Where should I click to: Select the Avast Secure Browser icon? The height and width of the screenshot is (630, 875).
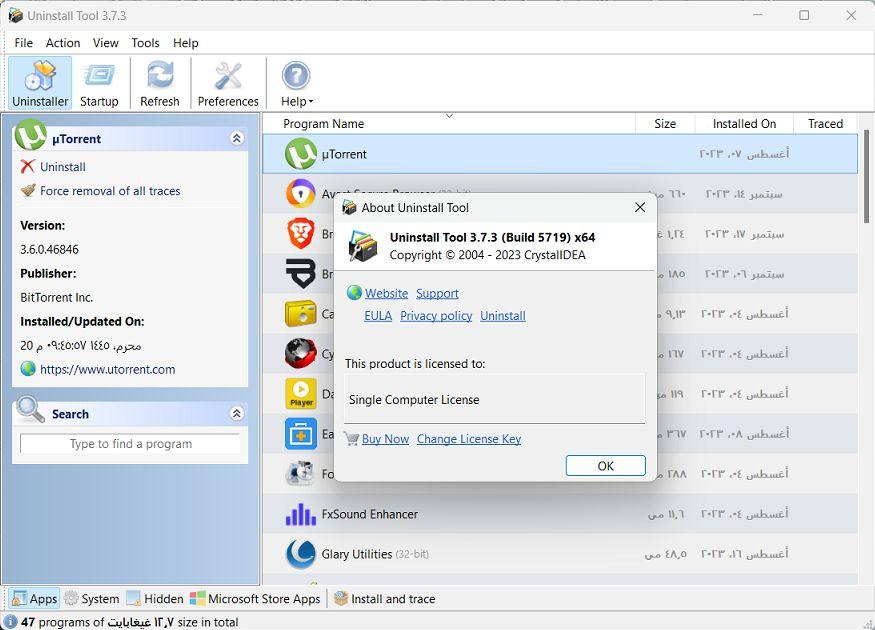click(301, 194)
